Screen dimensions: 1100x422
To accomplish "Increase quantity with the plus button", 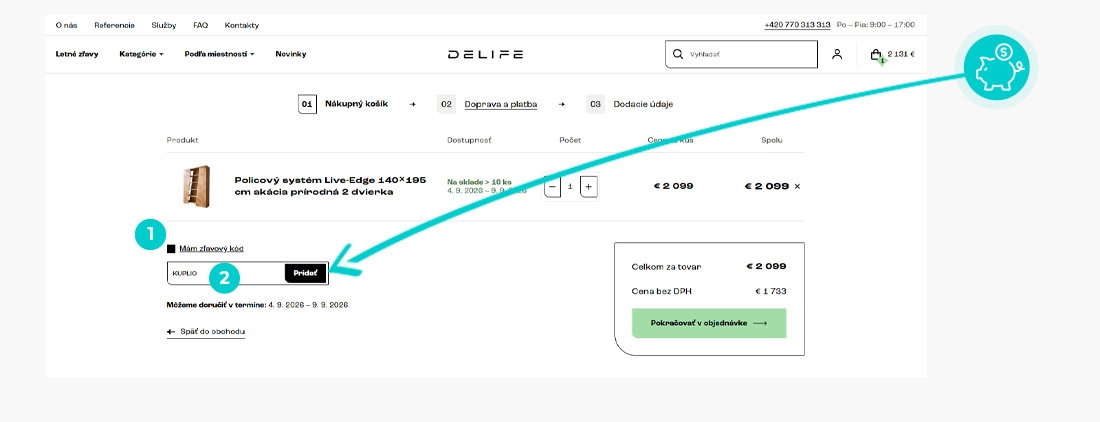I will tap(589, 187).
